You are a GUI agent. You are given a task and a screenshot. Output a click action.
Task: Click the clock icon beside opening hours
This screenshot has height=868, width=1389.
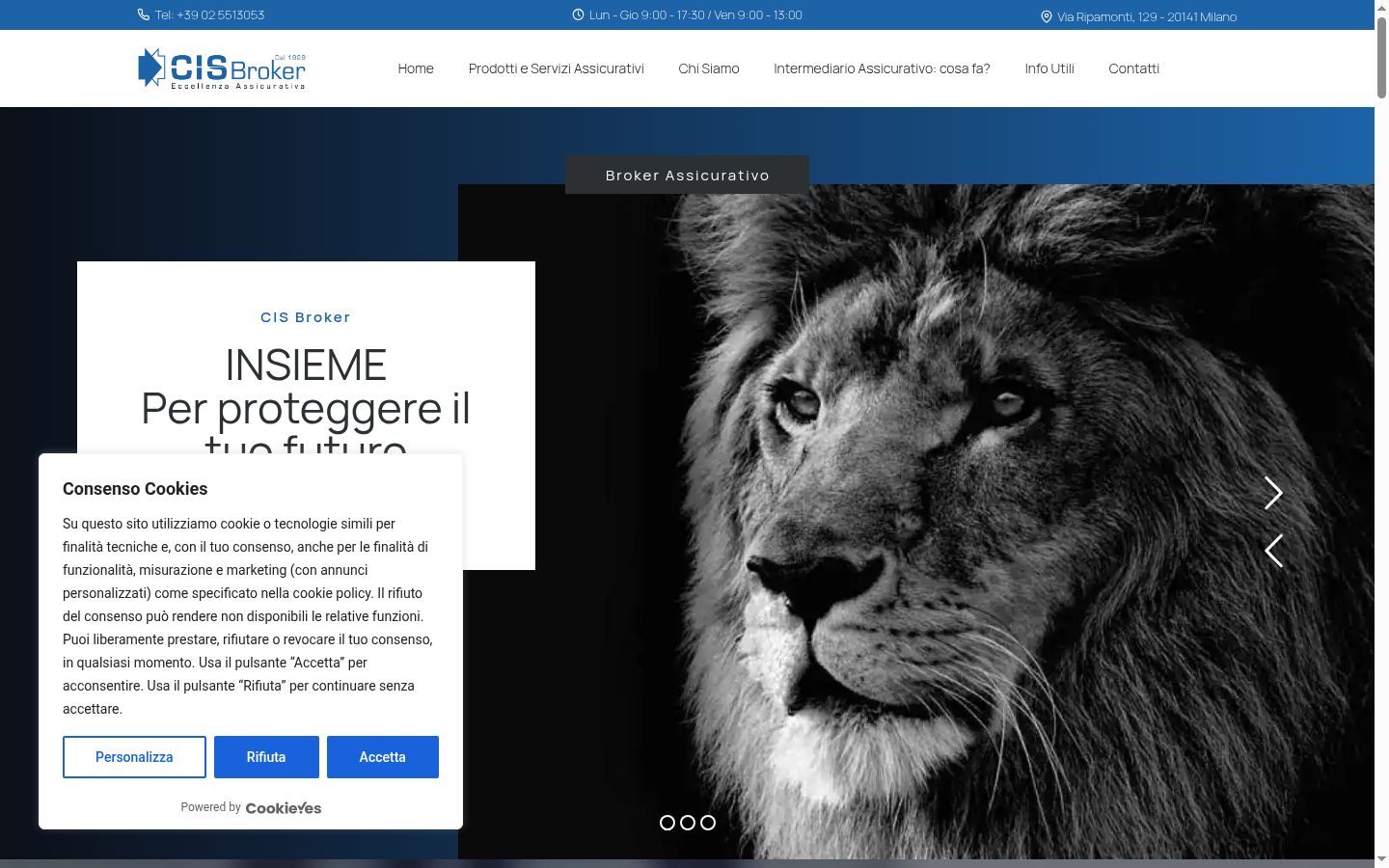[578, 14]
